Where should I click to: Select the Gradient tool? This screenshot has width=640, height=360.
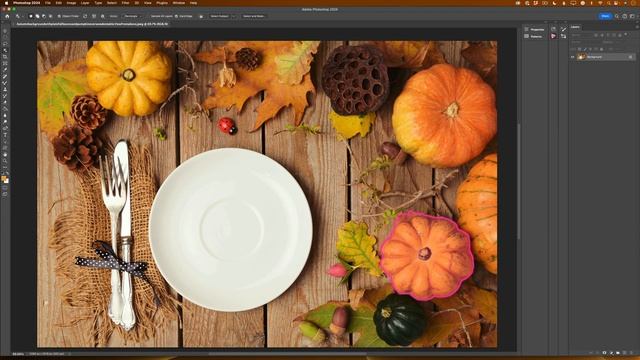pyautogui.click(x=5, y=109)
